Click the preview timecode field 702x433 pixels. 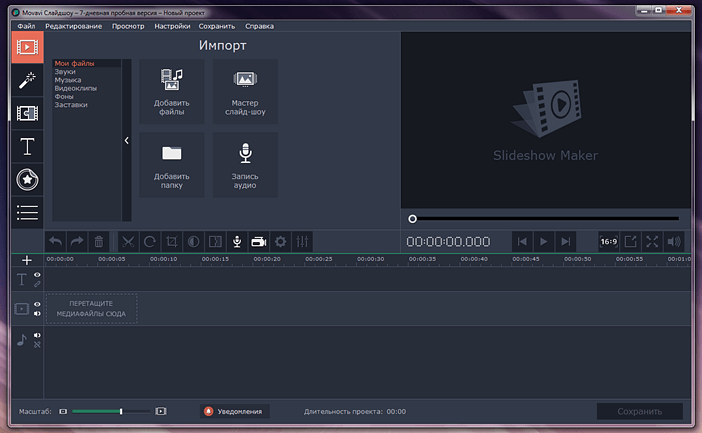pos(448,242)
